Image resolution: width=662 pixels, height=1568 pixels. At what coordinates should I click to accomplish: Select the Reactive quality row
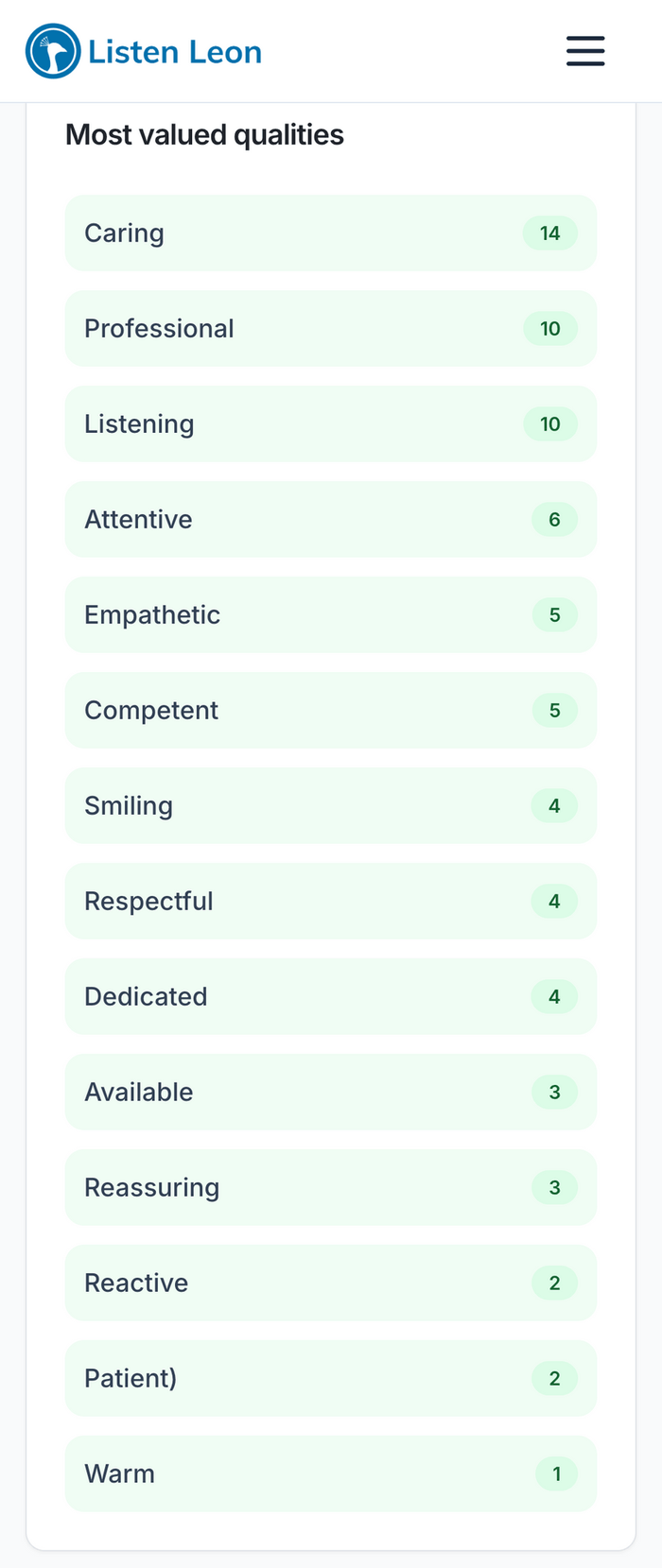click(x=330, y=1284)
